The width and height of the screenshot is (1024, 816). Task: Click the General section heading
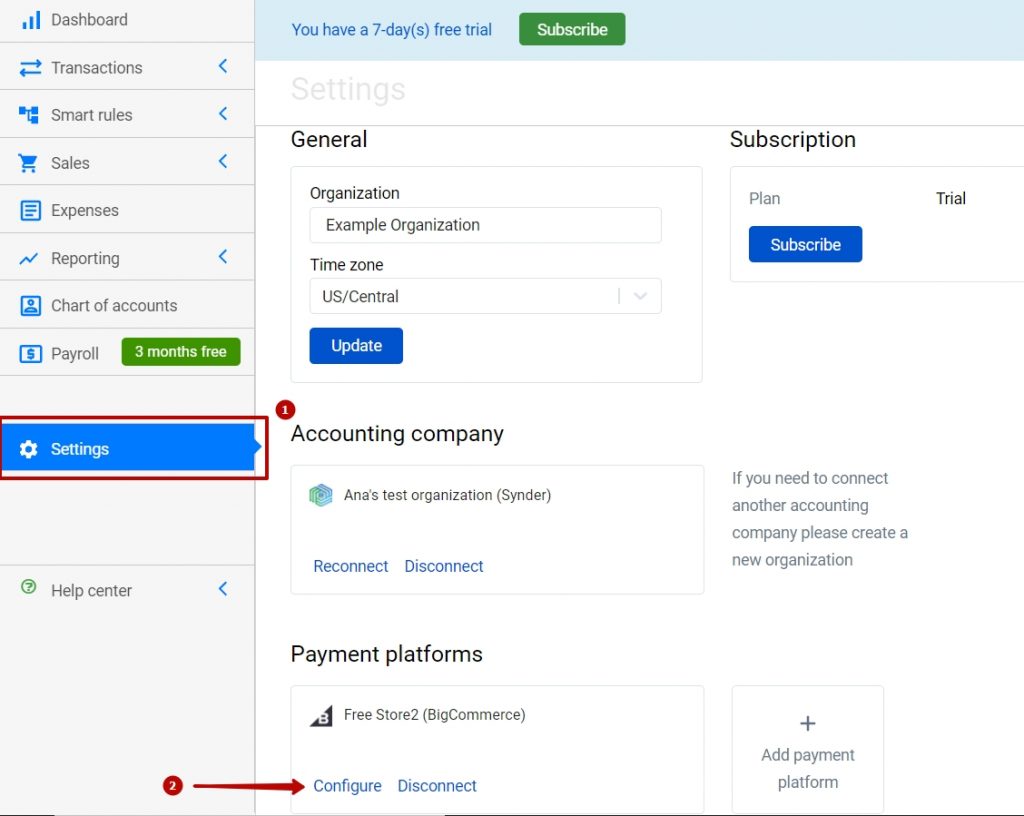(x=329, y=140)
